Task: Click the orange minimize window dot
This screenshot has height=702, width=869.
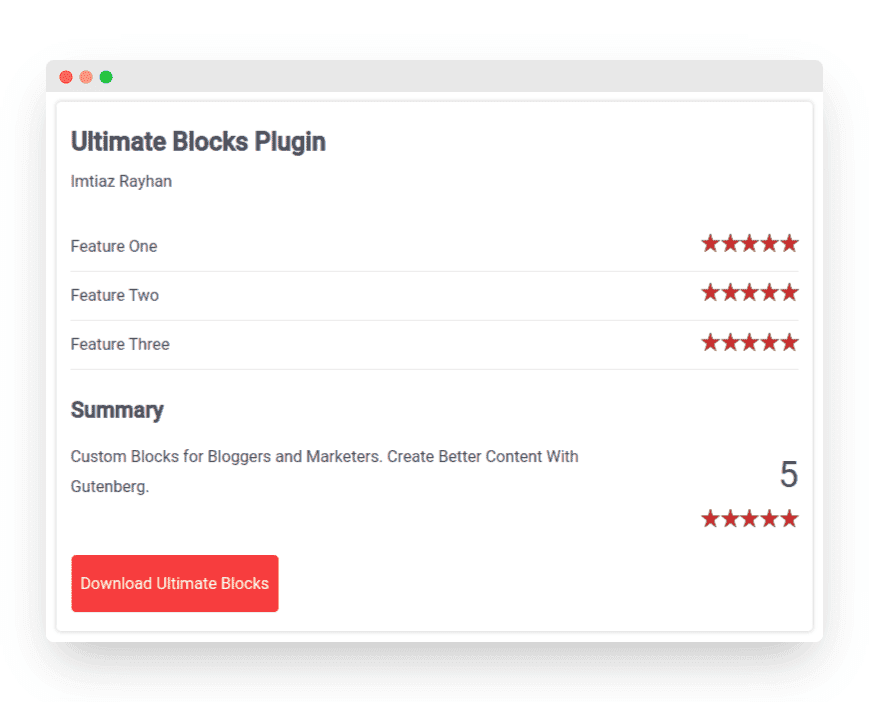Action: [x=86, y=77]
